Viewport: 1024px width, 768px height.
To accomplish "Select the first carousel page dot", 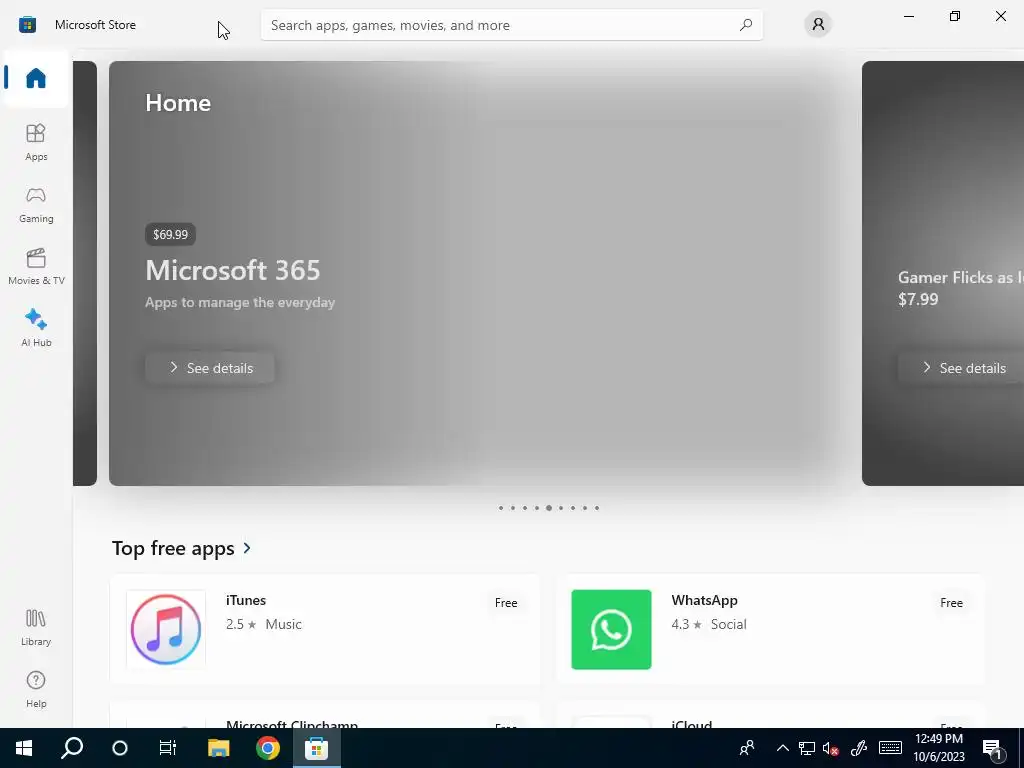I will (x=501, y=508).
